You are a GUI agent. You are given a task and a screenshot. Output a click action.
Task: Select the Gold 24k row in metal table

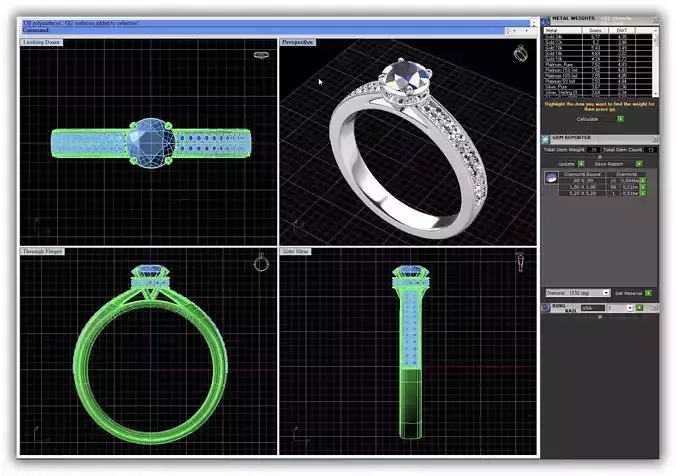[598, 37]
